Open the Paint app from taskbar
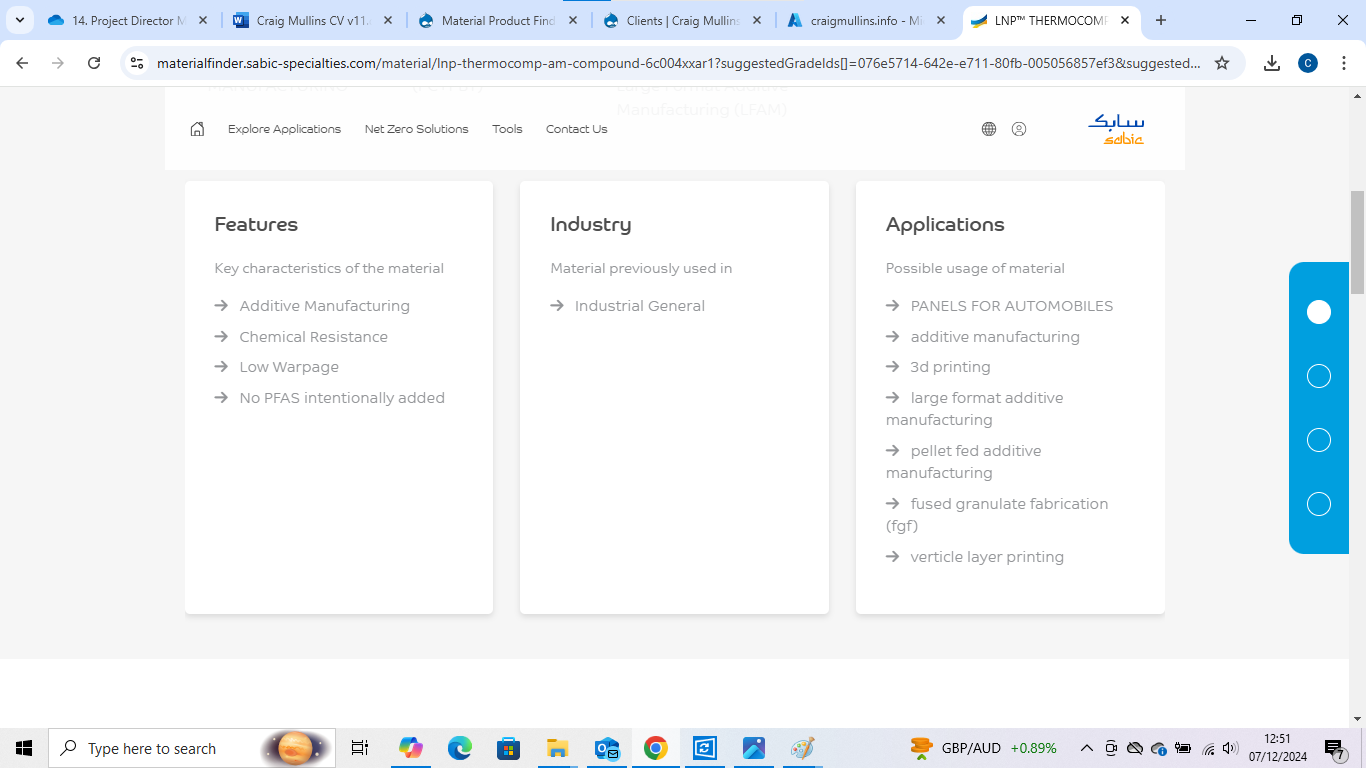1366x768 pixels. click(803, 748)
